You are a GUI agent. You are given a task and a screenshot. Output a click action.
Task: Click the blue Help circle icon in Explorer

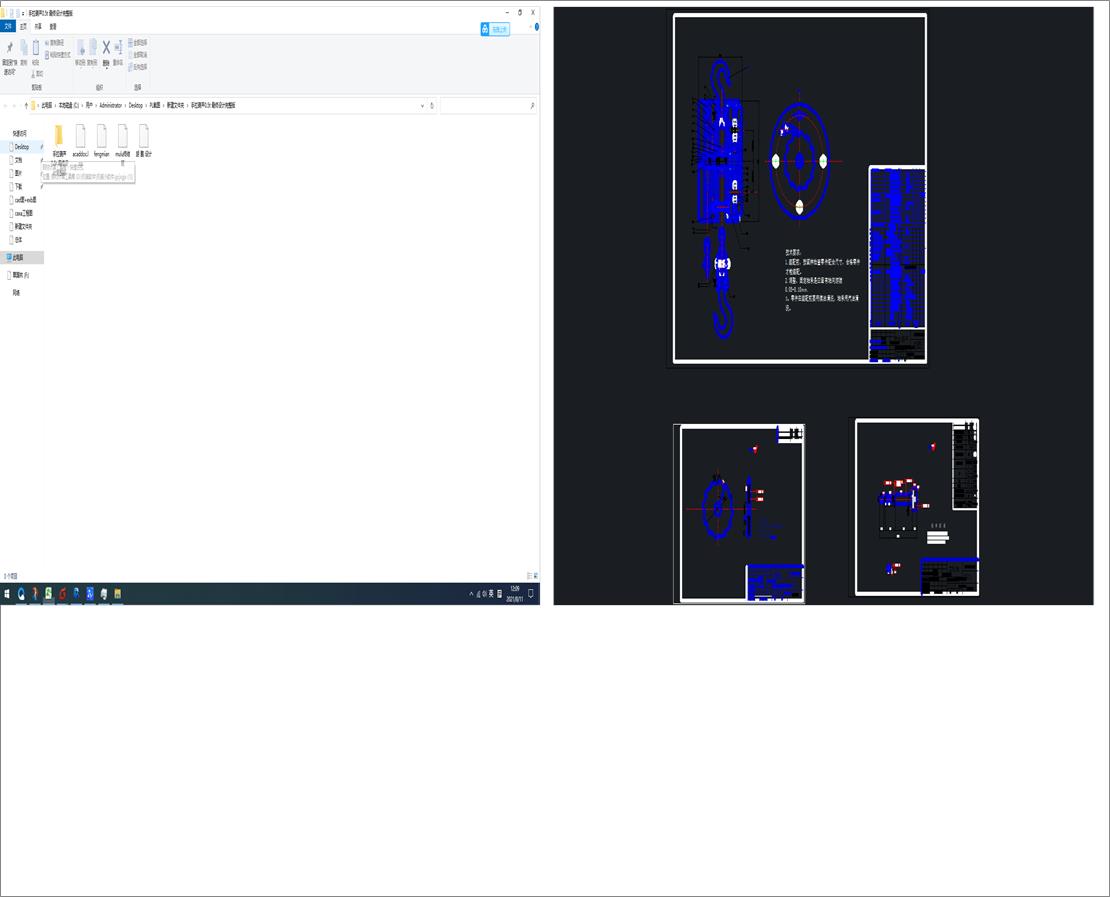coord(537,27)
